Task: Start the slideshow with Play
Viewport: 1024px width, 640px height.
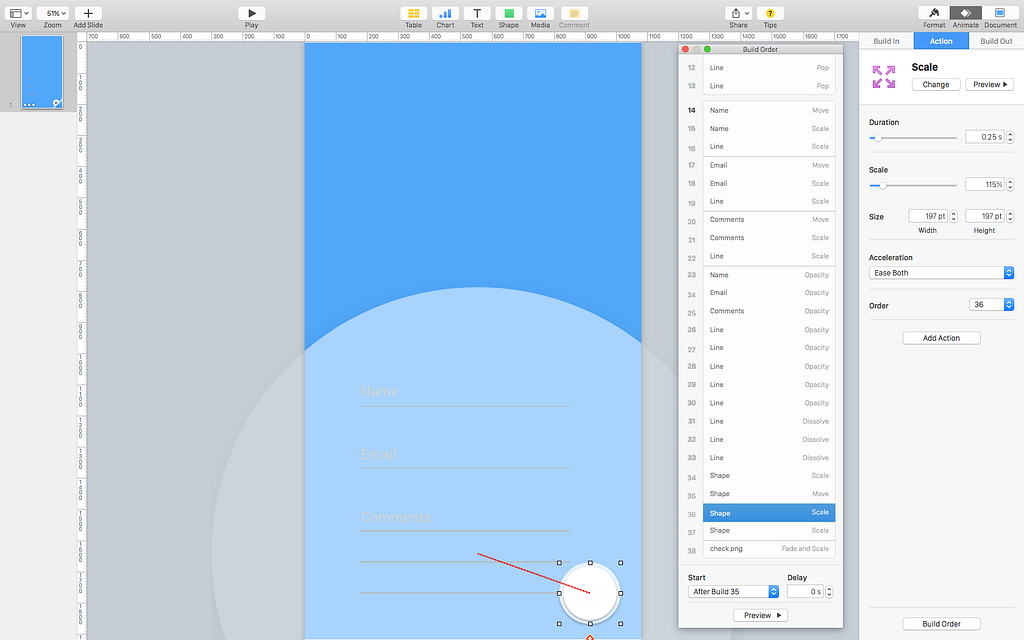Action: tap(251, 13)
